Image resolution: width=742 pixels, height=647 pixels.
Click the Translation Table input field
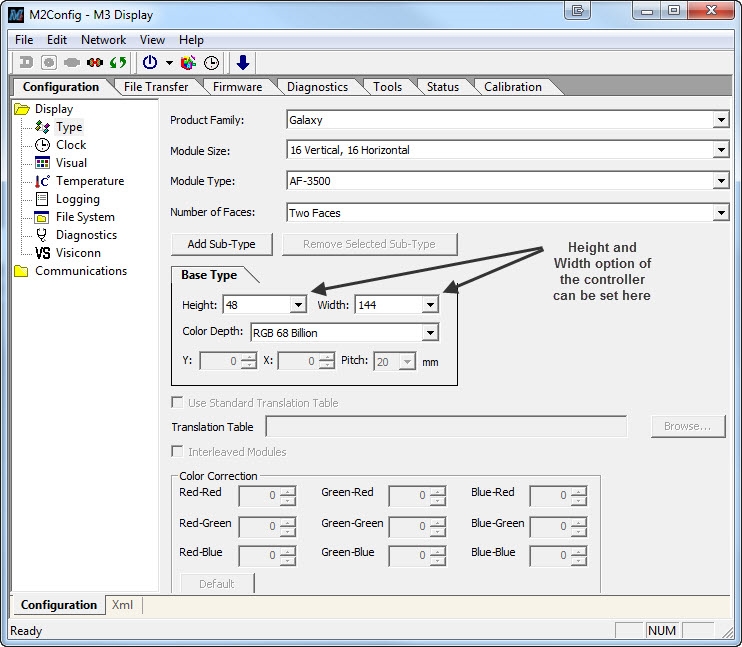[x=445, y=427]
